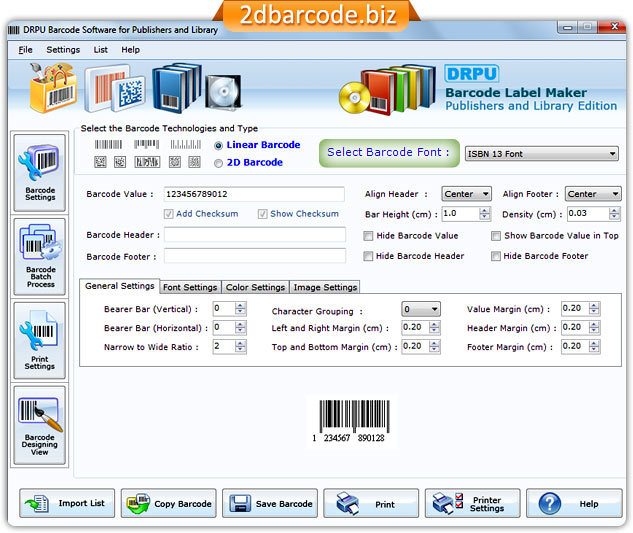
Task: Click the Header Margin spinner
Action: [594, 327]
